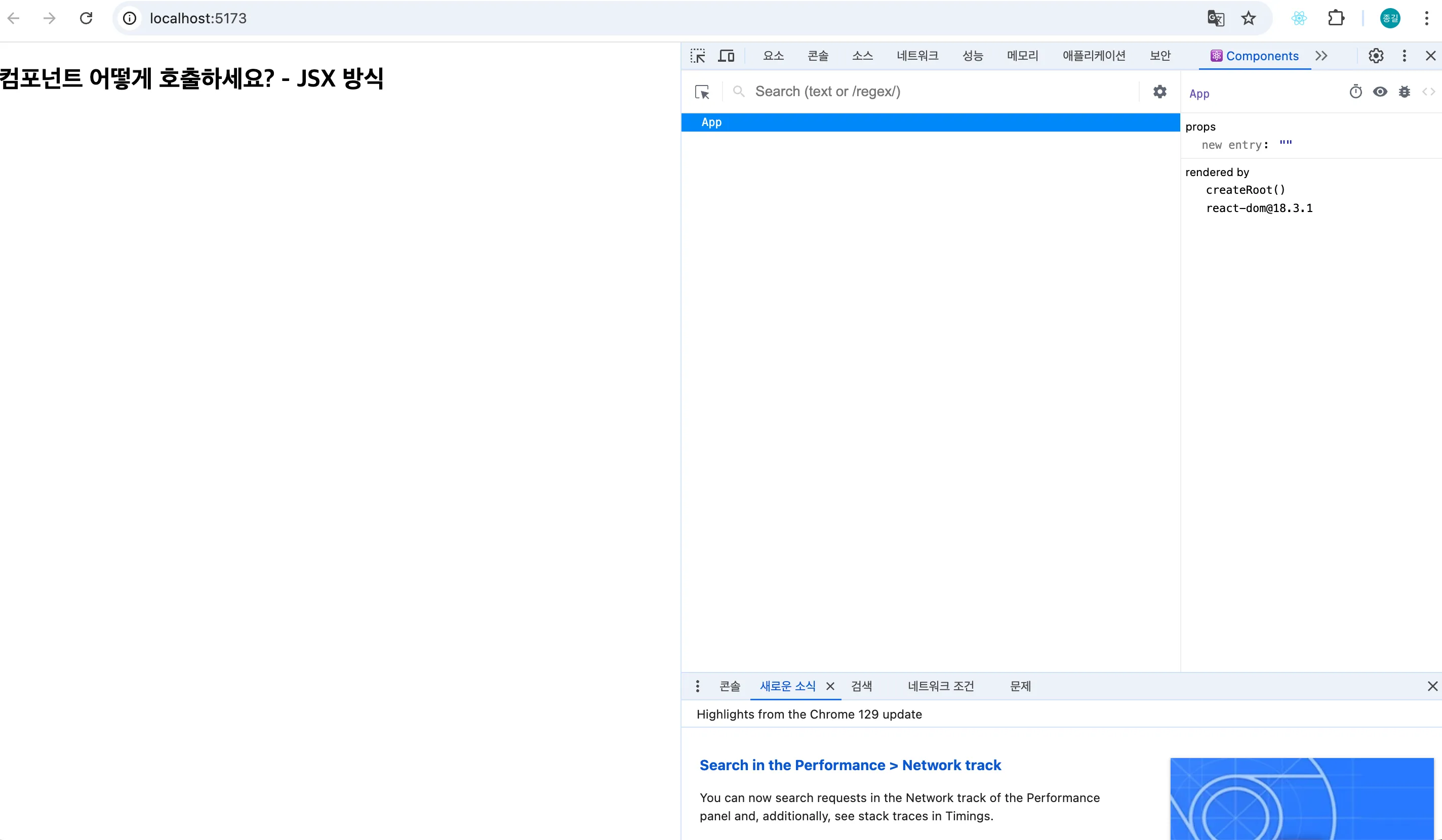Activate the element inspect tool
The image size is (1442, 840).
coord(698,56)
